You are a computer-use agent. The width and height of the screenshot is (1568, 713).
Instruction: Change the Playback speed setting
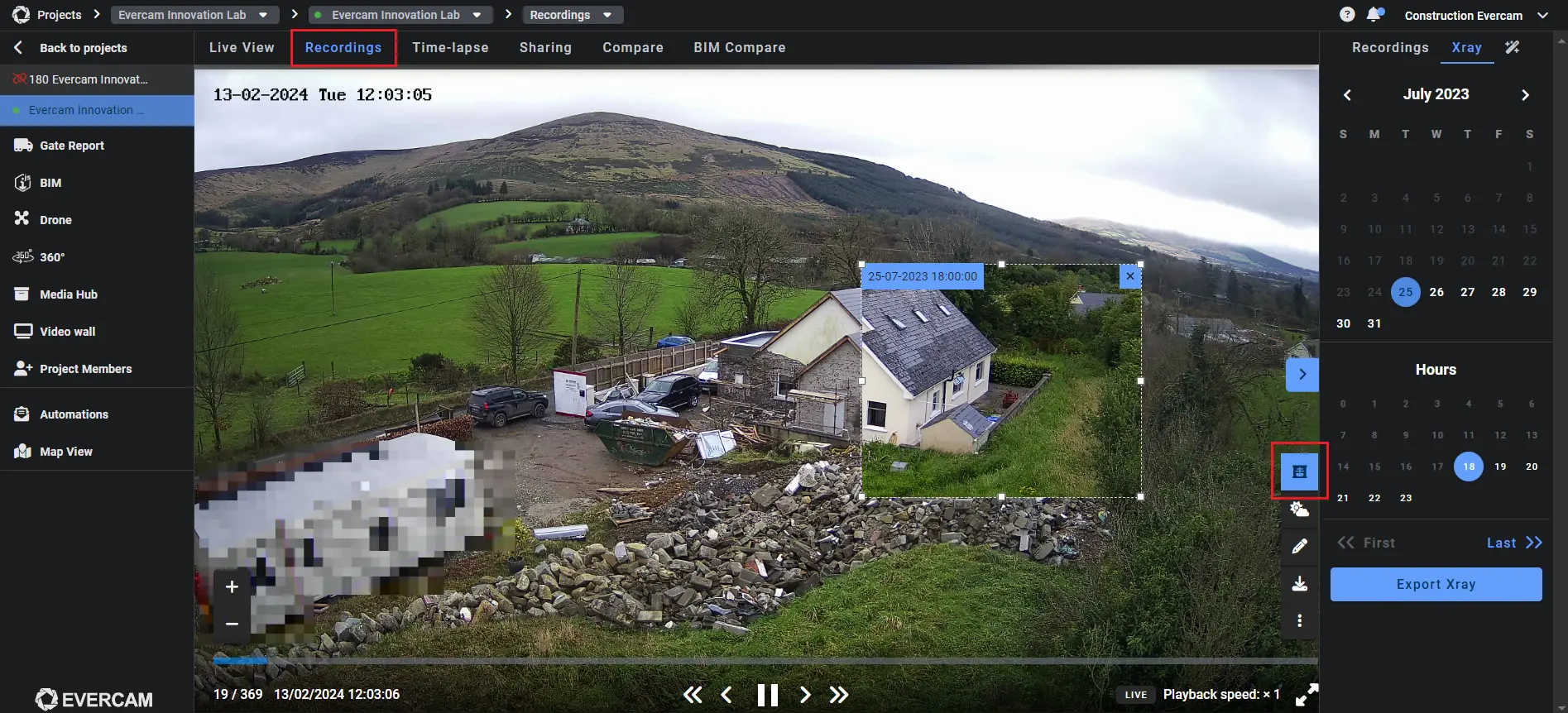click(1221, 695)
